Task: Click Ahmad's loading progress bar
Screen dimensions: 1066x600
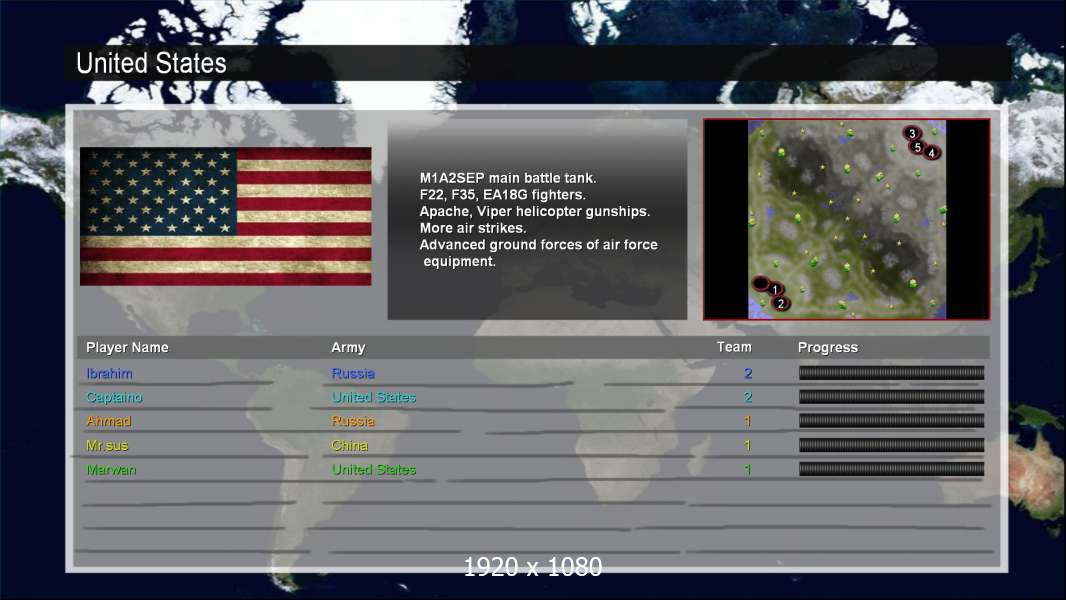Action: [891, 421]
